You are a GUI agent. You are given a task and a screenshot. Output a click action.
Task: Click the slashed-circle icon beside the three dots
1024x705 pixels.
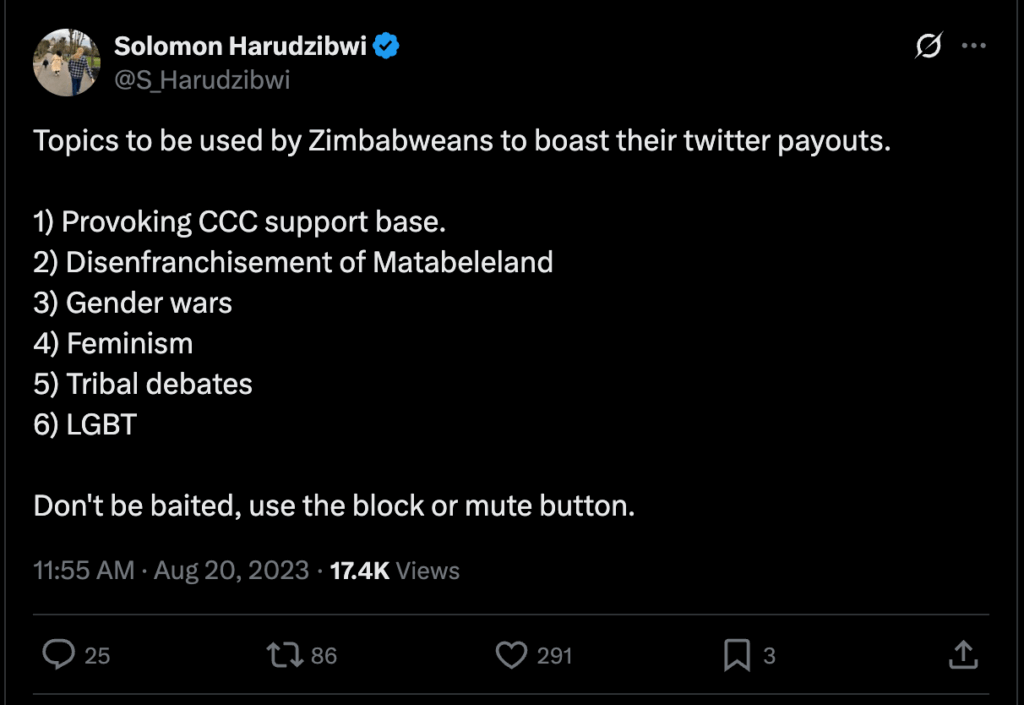coord(929,47)
